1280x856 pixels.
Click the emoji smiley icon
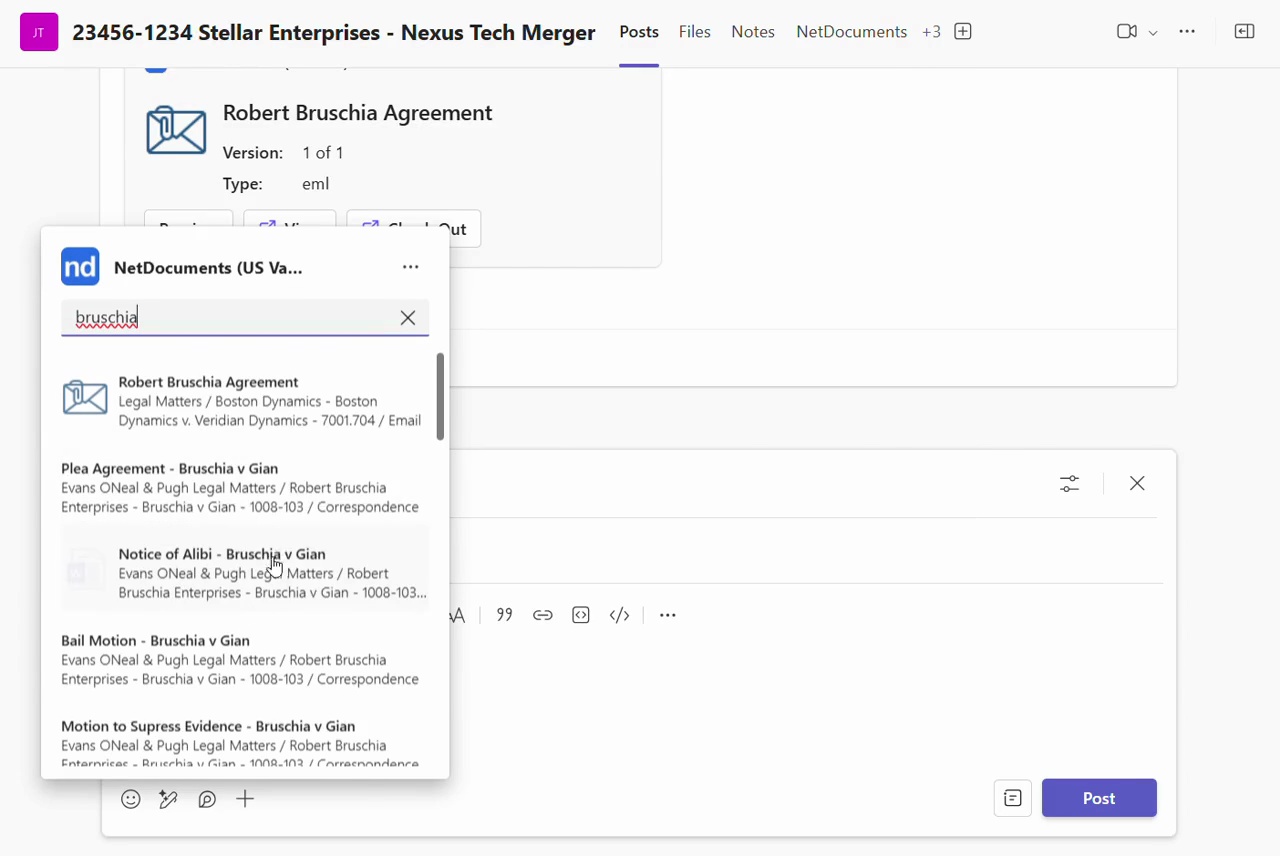[x=131, y=799]
